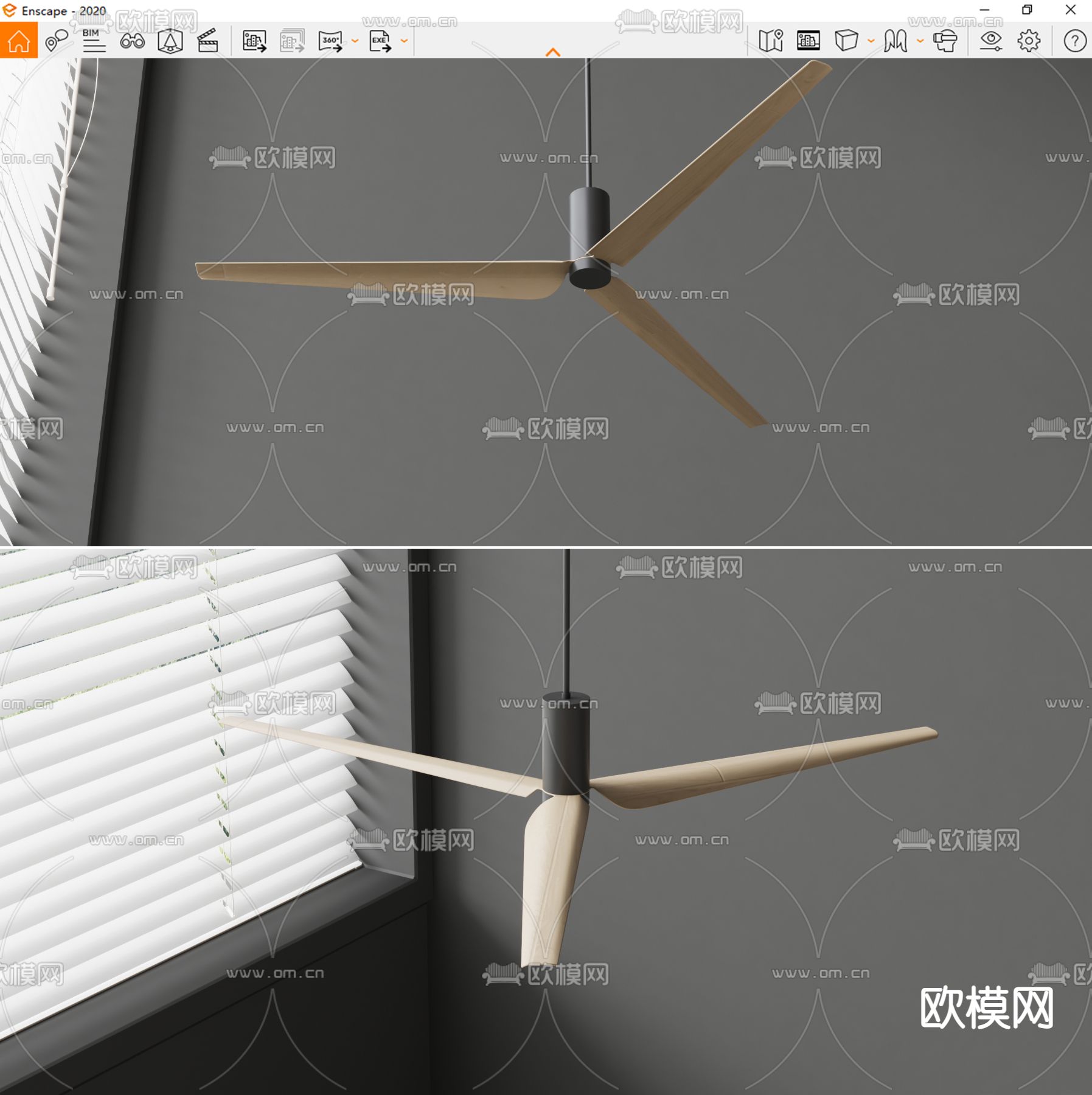Show the BIM information panel
The width and height of the screenshot is (1092, 1095).
(94, 41)
